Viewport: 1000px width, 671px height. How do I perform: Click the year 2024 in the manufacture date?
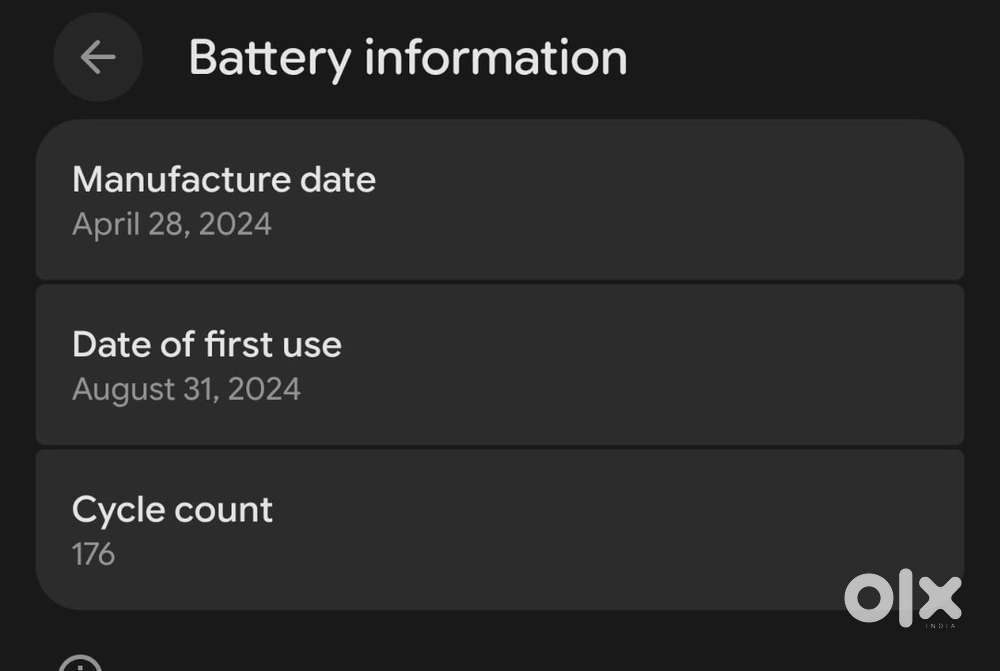point(235,223)
